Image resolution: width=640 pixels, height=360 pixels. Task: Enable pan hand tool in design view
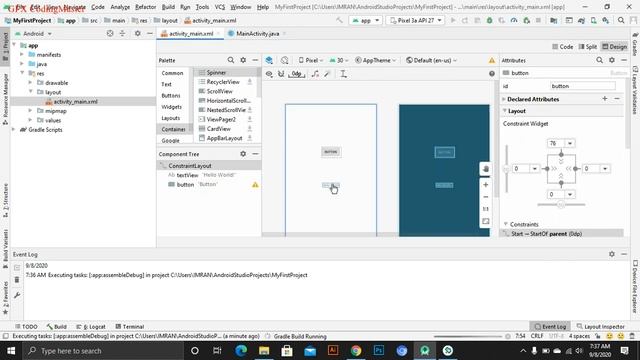[x=486, y=169]
